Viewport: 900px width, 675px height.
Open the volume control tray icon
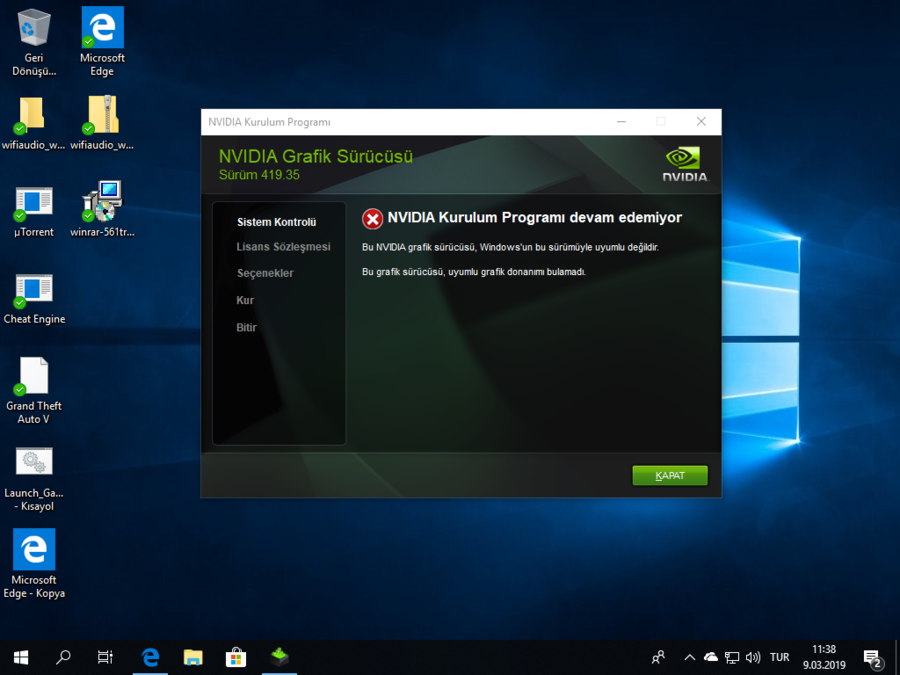[752, 657]
